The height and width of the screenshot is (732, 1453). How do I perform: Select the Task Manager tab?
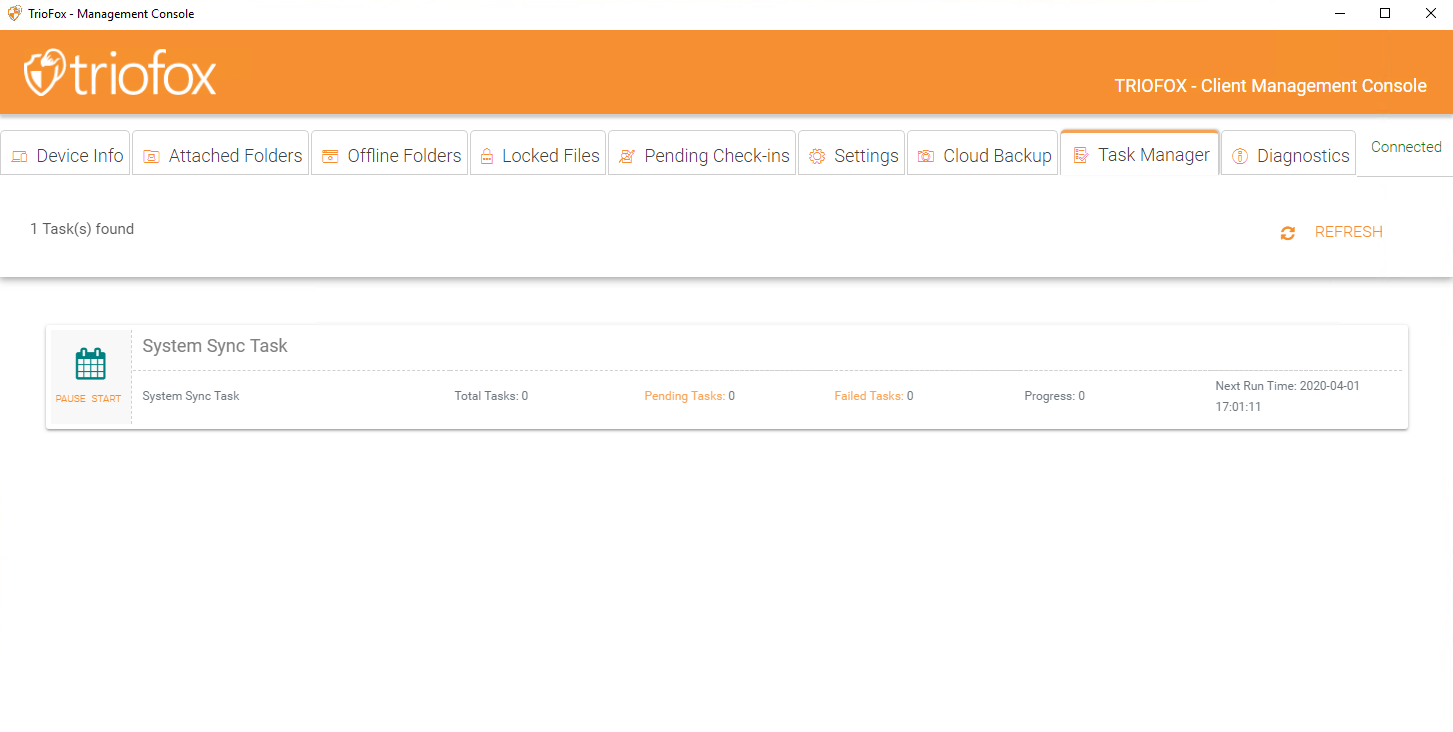pyautogui.click(x=1140, y=153)
